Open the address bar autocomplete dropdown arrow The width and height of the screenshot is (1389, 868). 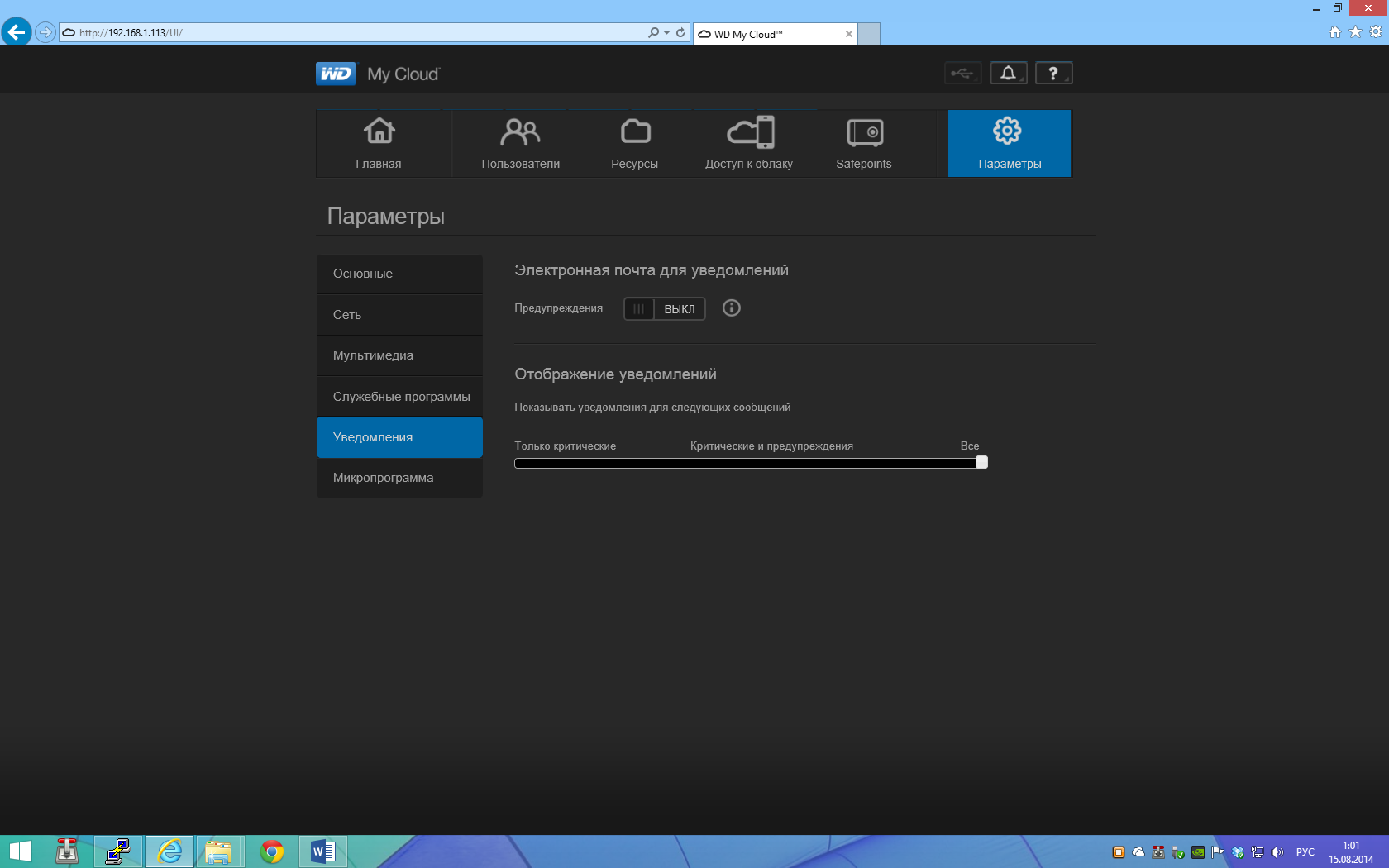pos(666,33)
